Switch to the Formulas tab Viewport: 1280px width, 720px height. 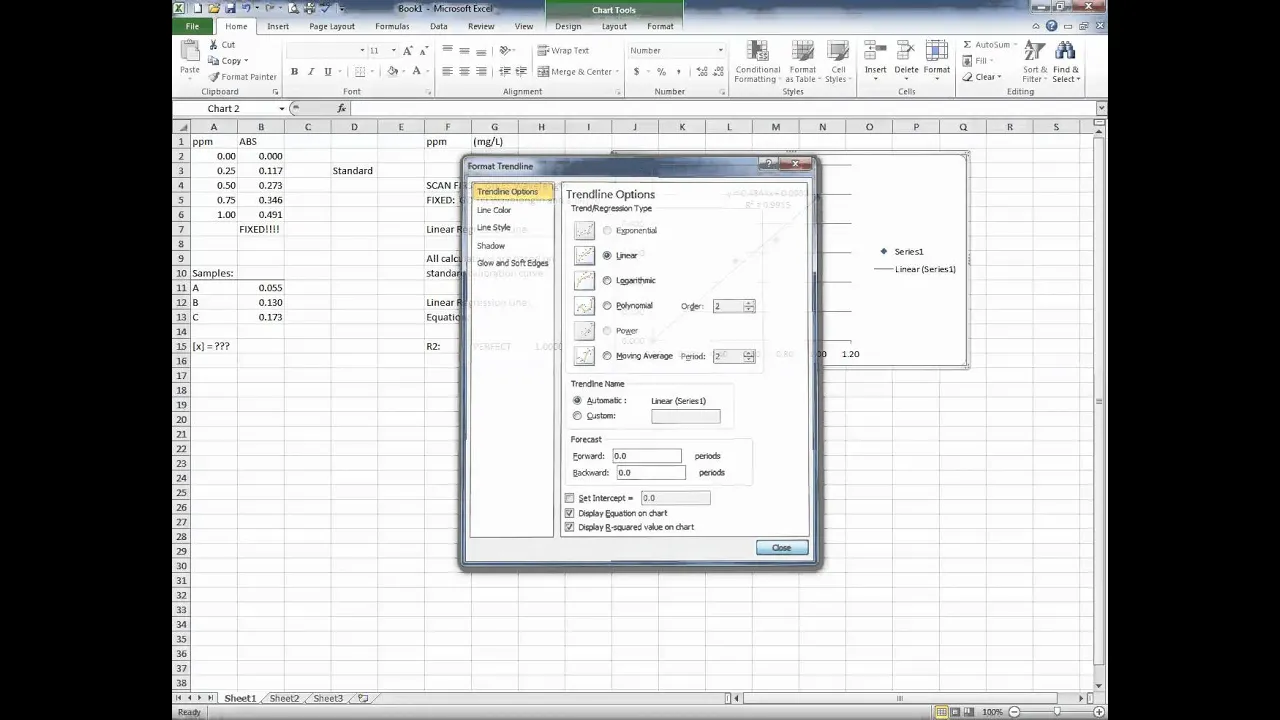pyautogui.click(x=392, y=26)
